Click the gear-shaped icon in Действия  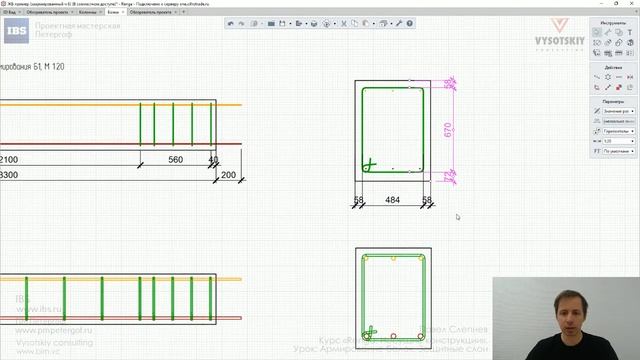tap(608, 77)
